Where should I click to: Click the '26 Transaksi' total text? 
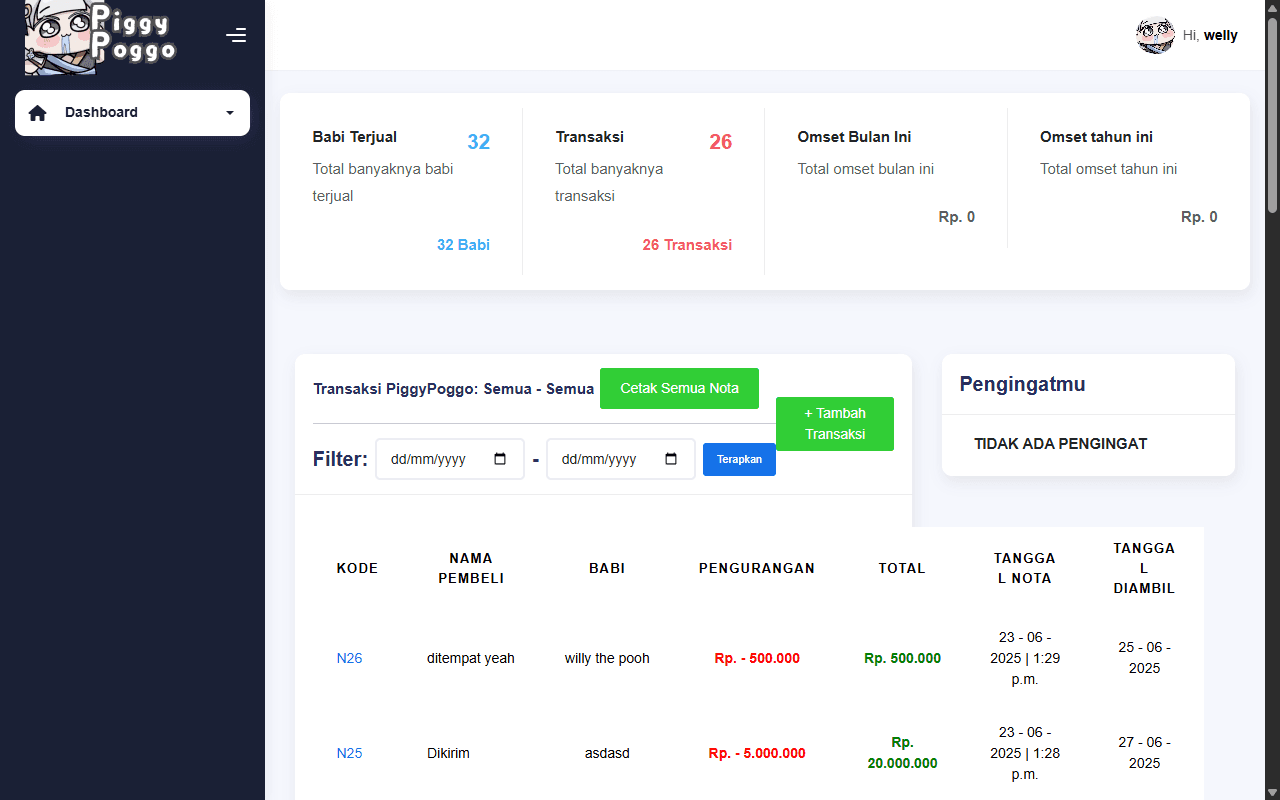coord(687,245)
